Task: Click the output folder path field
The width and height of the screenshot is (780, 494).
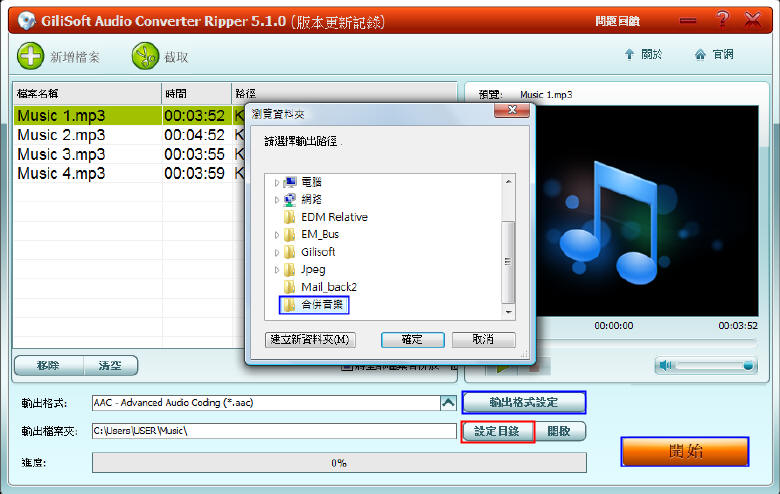Action: 273,431
